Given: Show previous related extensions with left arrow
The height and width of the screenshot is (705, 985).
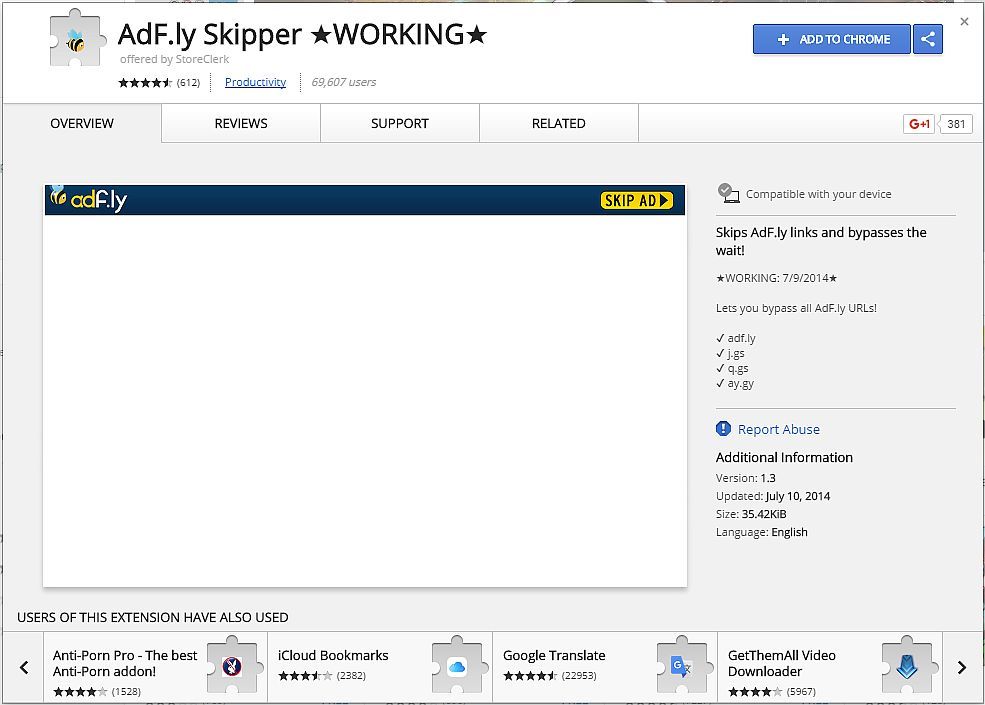Looking at the screenshot, I should pos(24,667).
